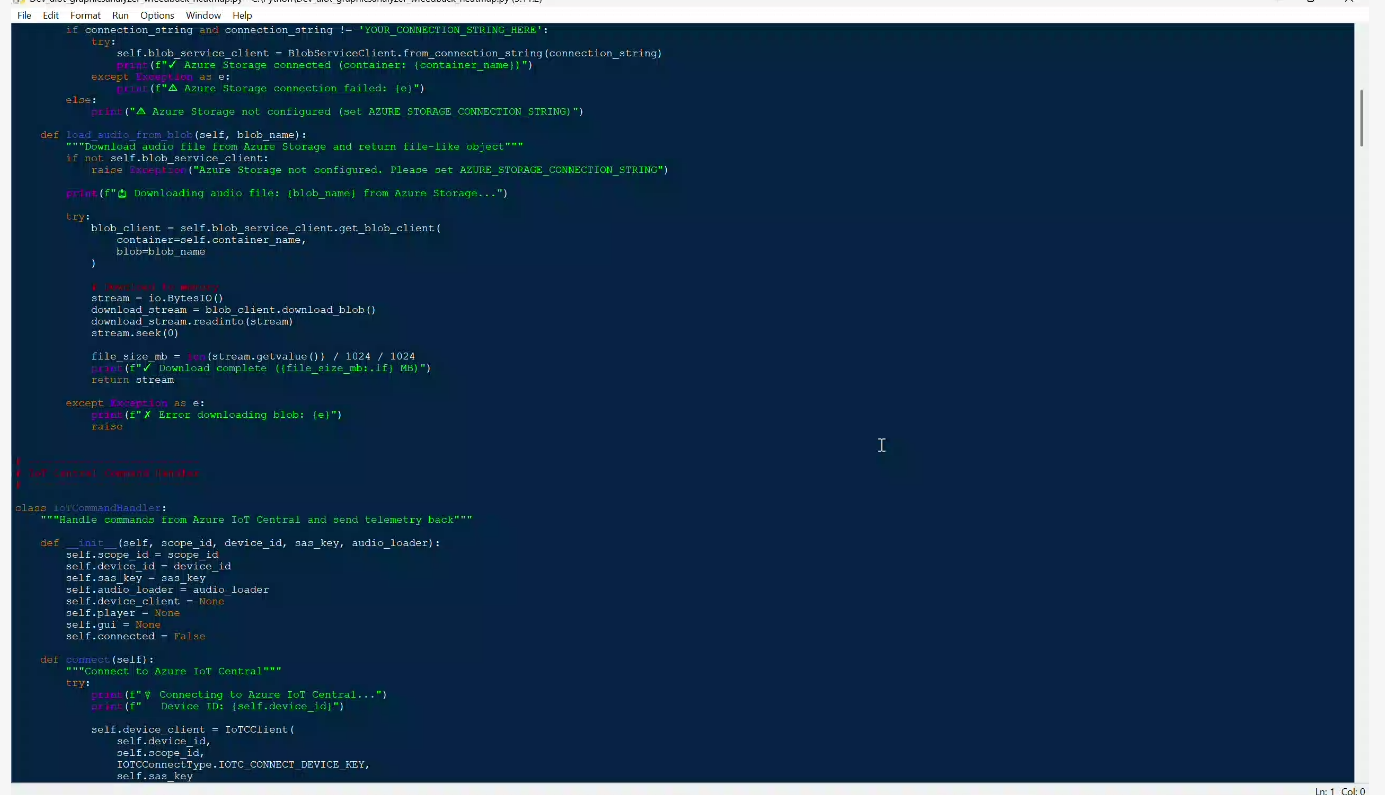Click the line "def __init__(self, scope_id, device_id, sas_key, audio_loader):"
Screen dimensions: 1385x795
[x=240, y=543]
